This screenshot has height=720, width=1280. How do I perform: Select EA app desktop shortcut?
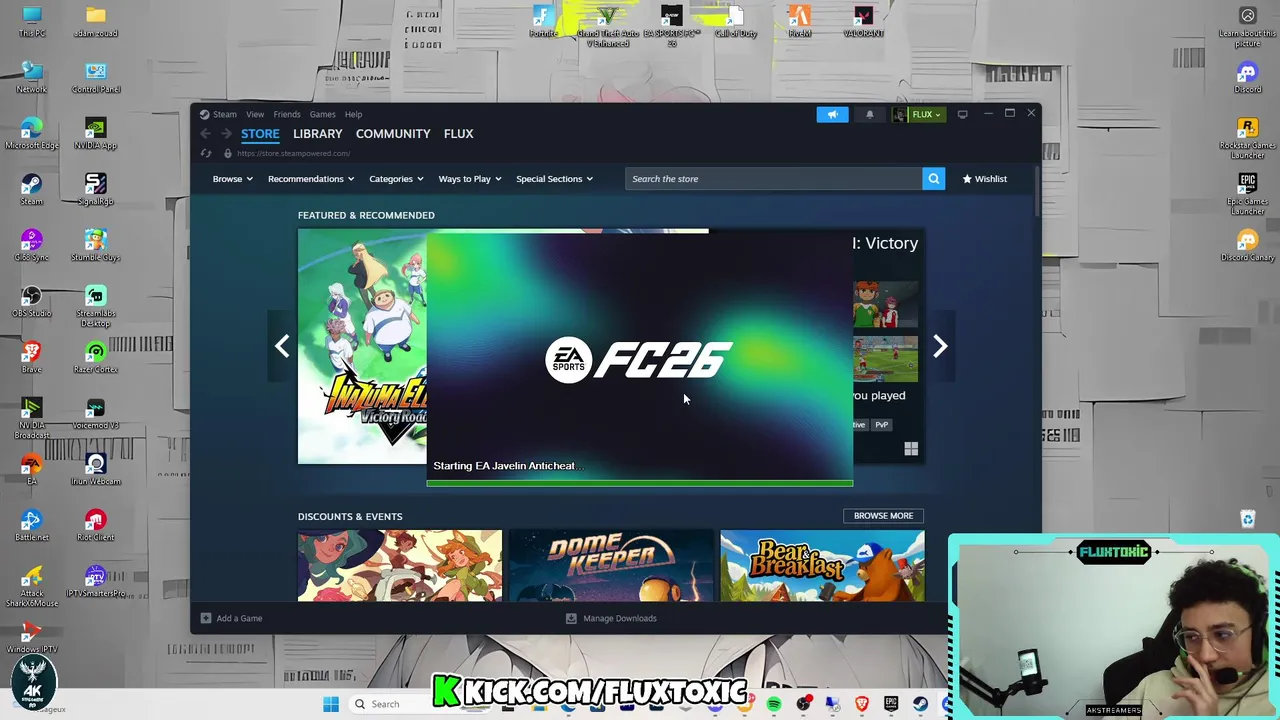coord(31,470)
